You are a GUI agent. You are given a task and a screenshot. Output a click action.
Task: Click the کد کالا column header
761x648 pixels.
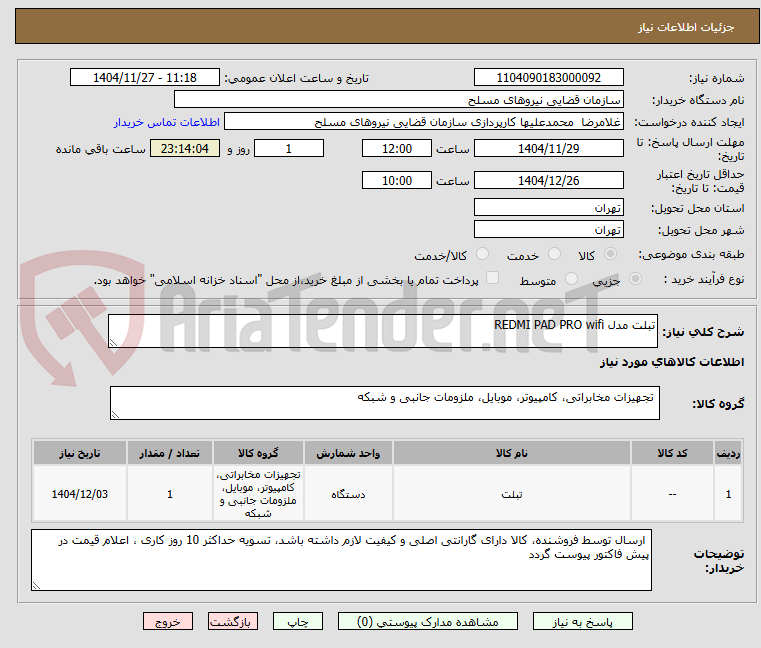672,453
